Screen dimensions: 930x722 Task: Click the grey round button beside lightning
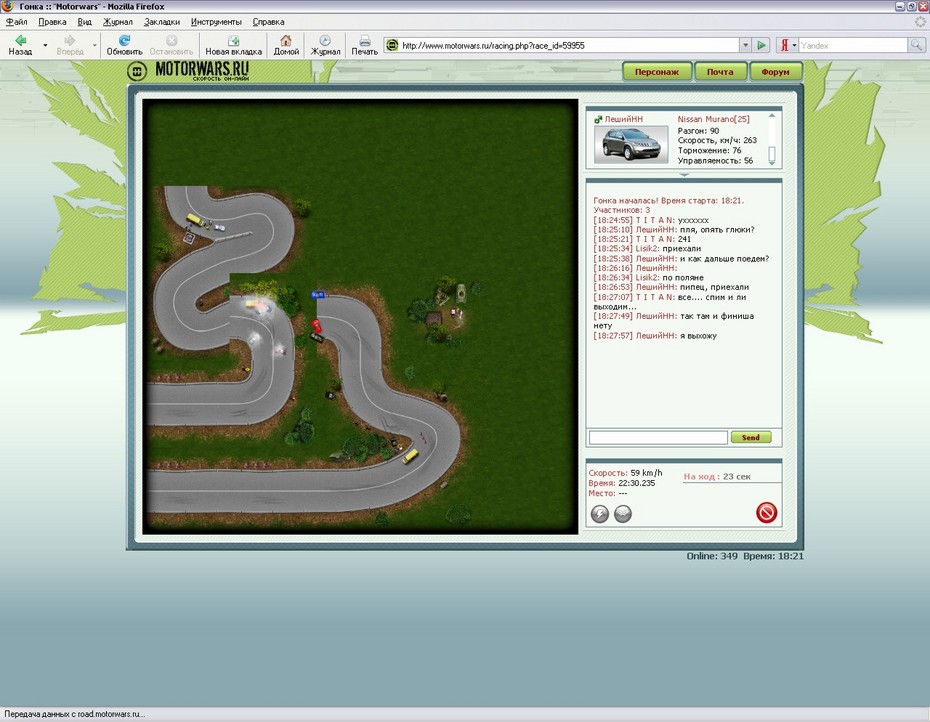(x=623, y=514)
